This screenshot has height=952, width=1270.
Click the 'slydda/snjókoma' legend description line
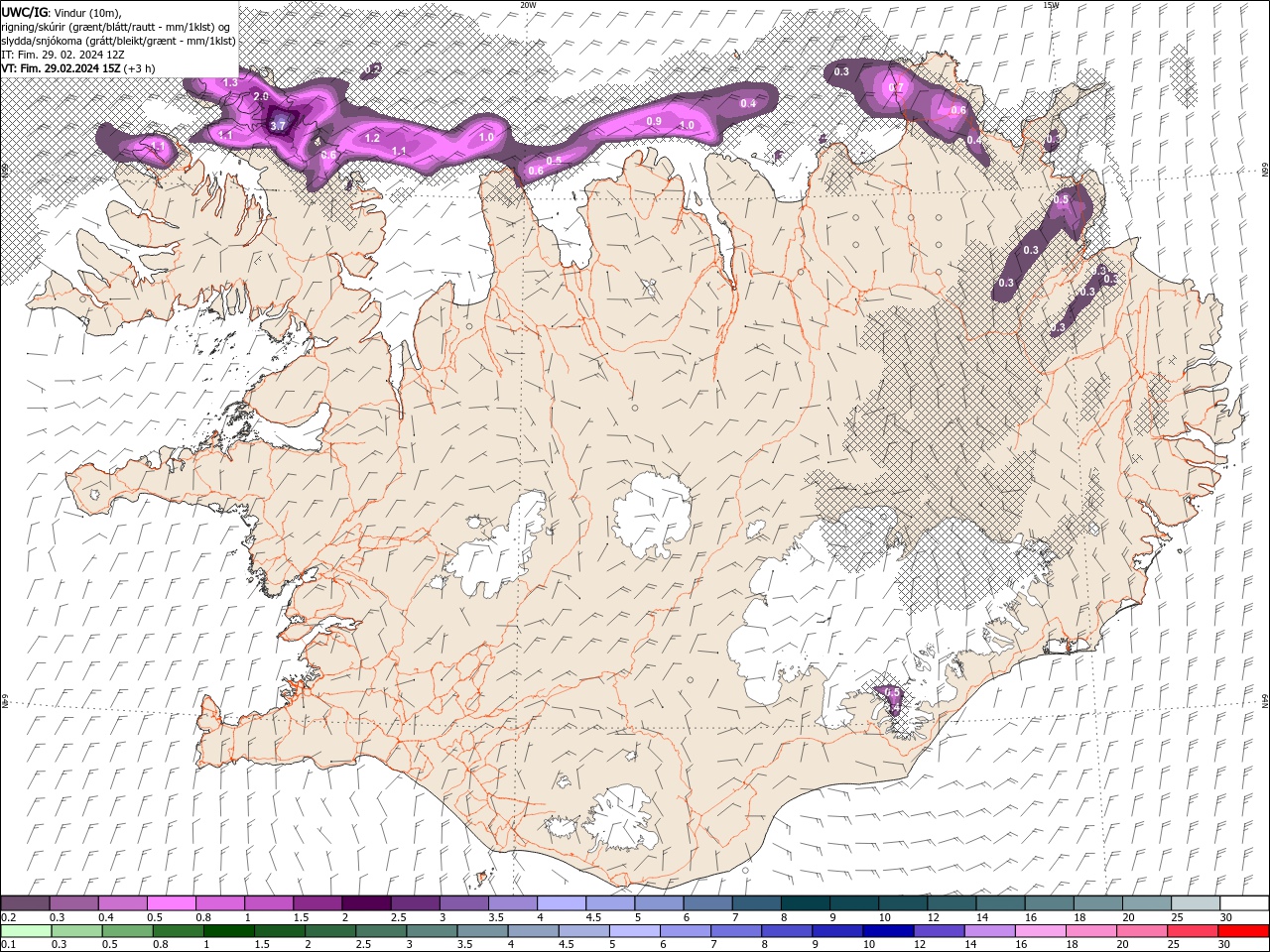coord(118,41)
